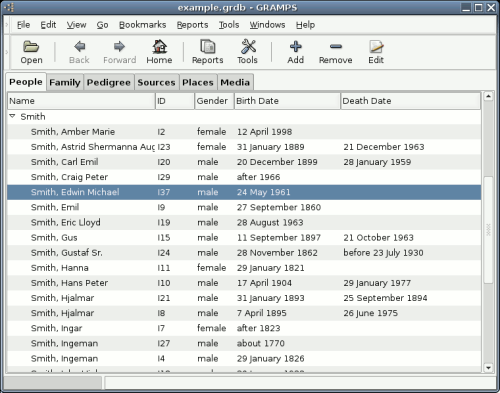Click birth date 12 April 1998

click(264, 132)
